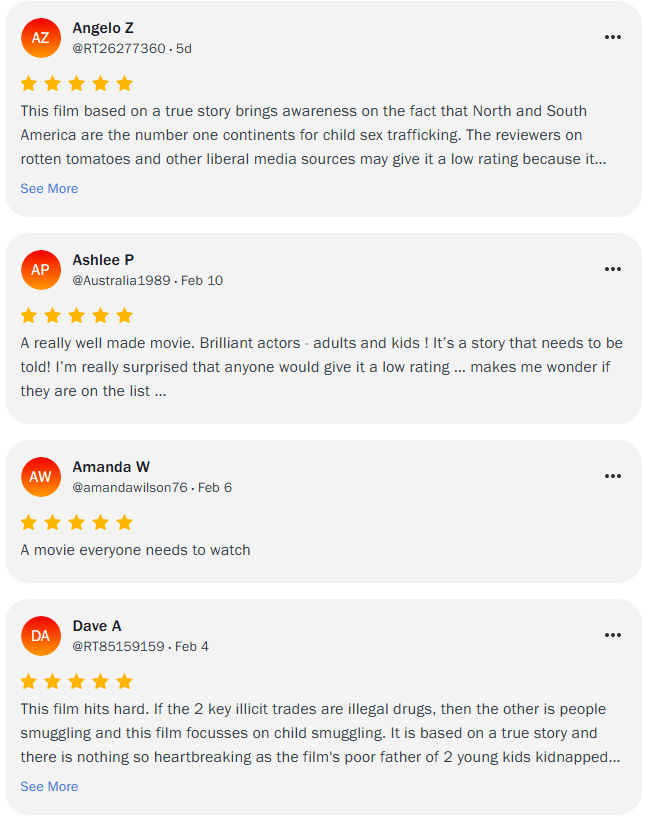
Task: Click Amanda W's review text
Action: (136, 550)
